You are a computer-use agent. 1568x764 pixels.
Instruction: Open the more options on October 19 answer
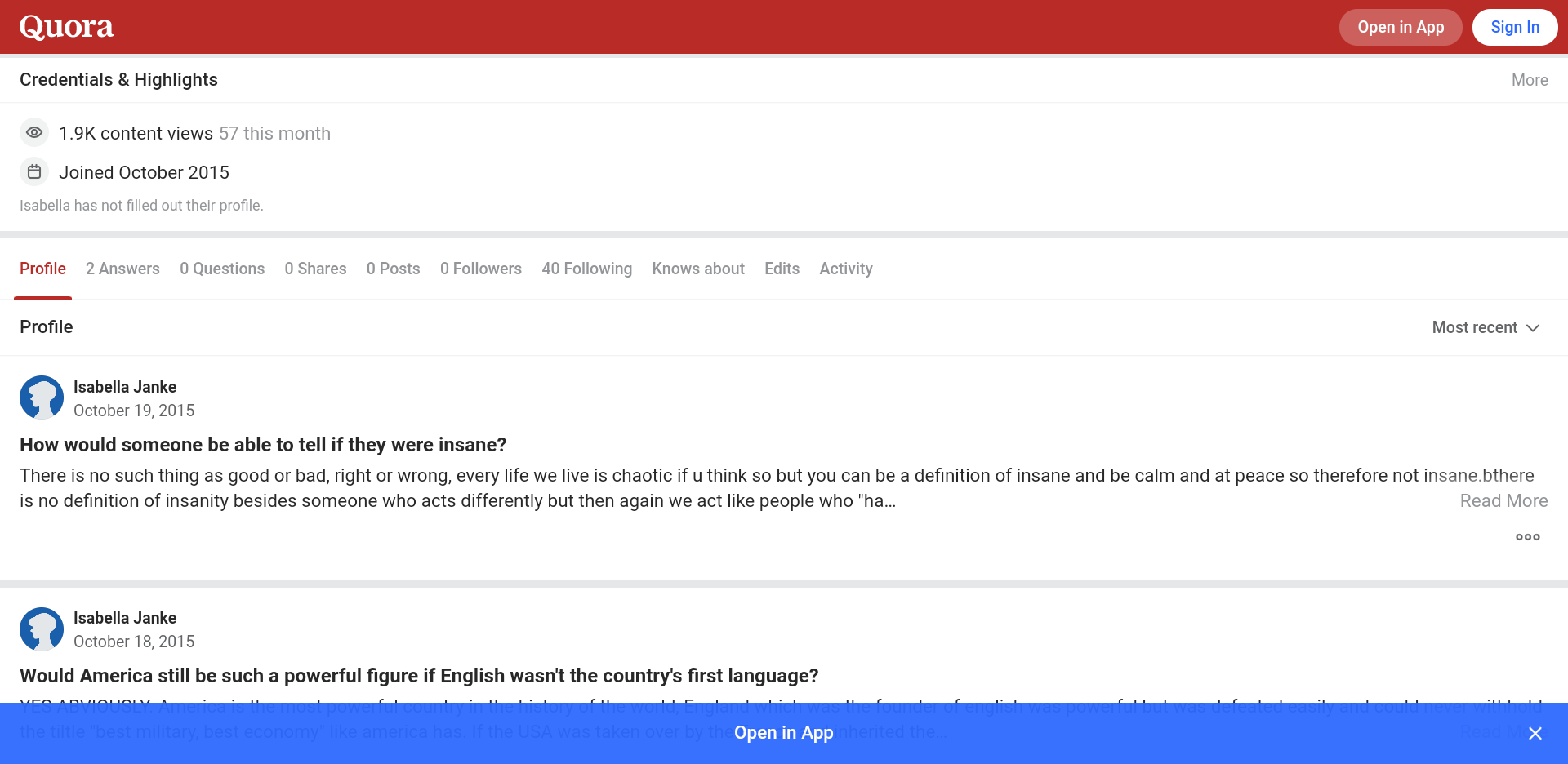[x=1527, y=537]
